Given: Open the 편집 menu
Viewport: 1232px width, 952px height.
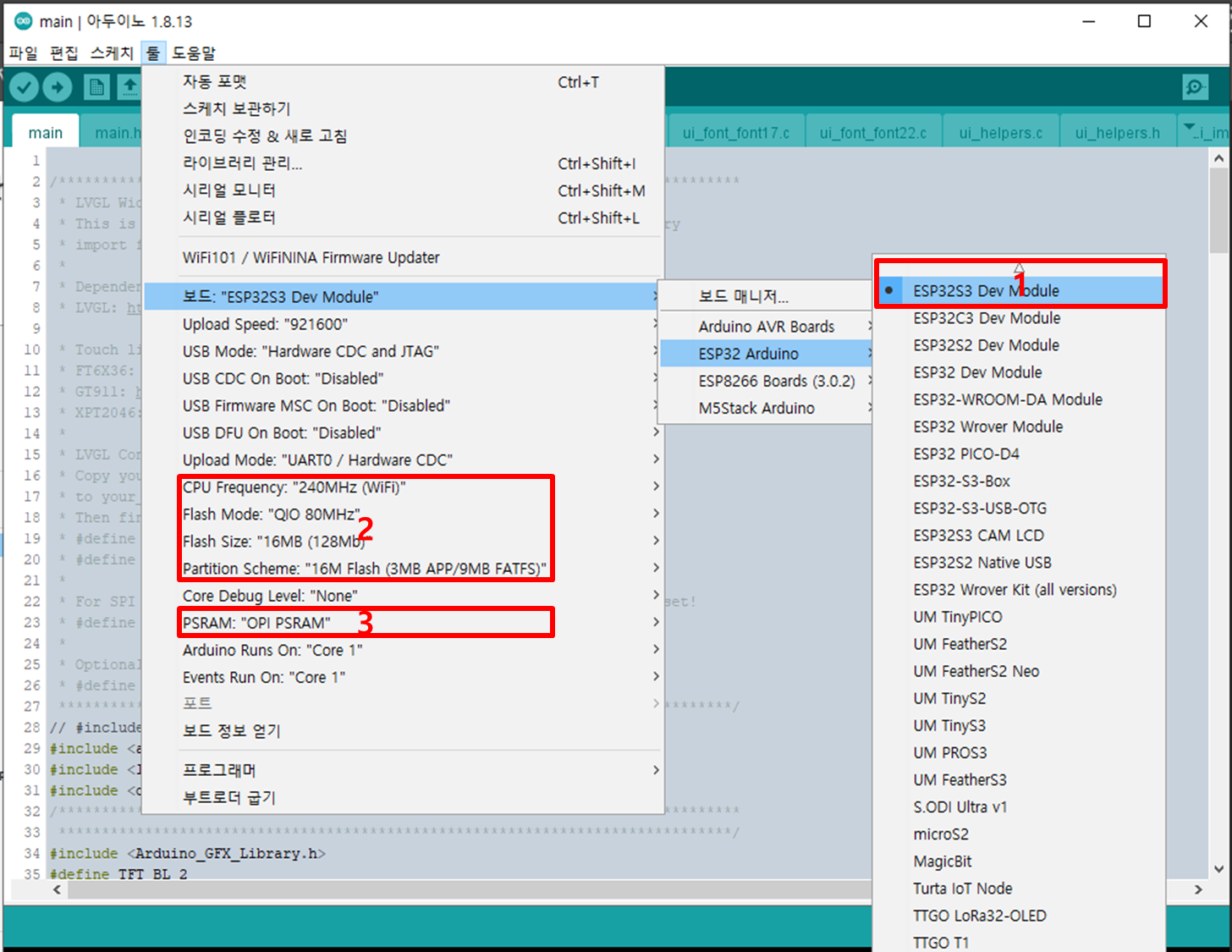Looking at the screenshot, I should pos(63,53).
